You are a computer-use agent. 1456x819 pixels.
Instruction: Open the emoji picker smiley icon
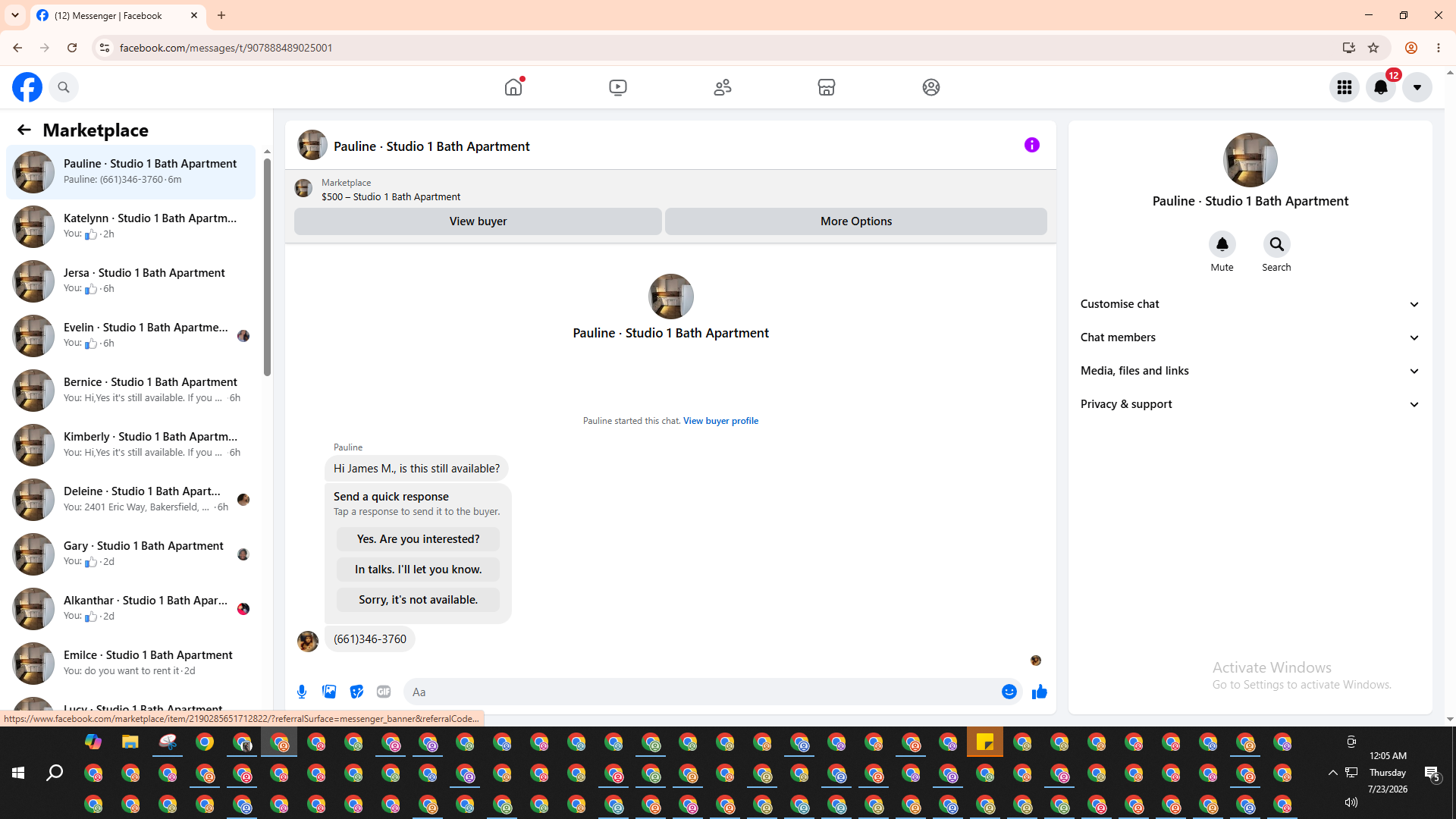[x=1009, y=692]
